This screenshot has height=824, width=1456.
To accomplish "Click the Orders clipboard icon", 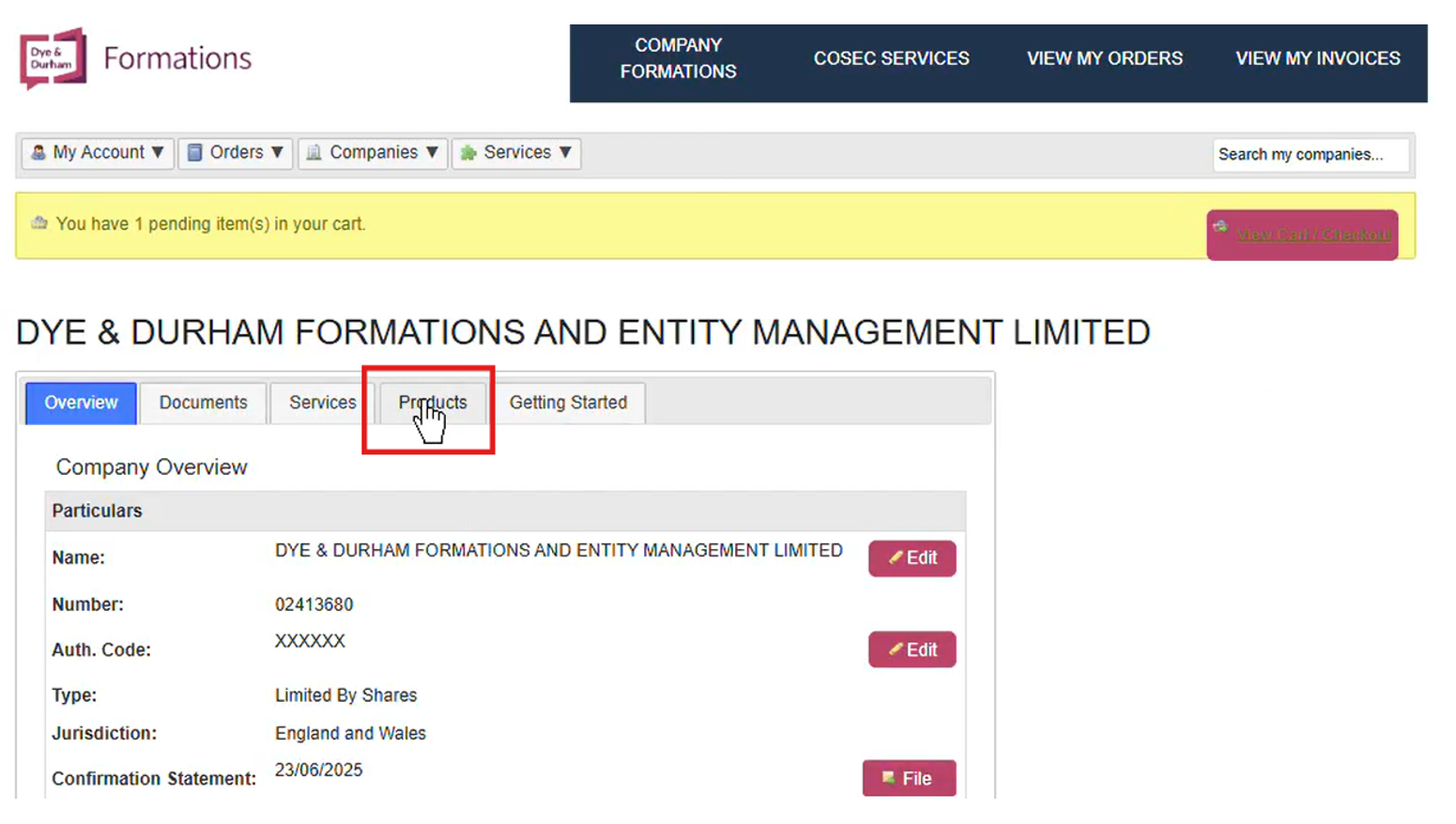I will [194, 152].
